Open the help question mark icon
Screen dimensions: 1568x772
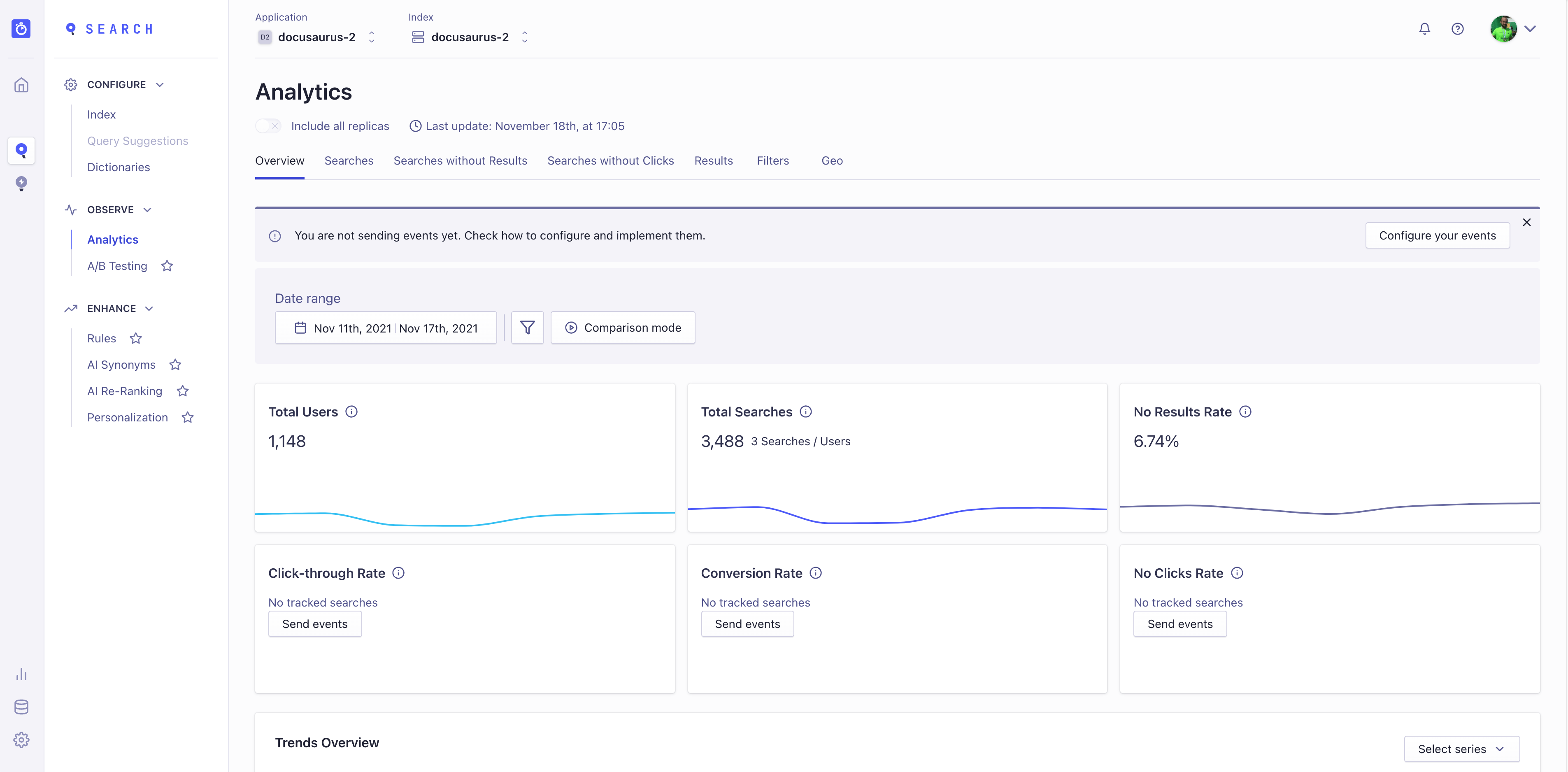click(1458, 29)
